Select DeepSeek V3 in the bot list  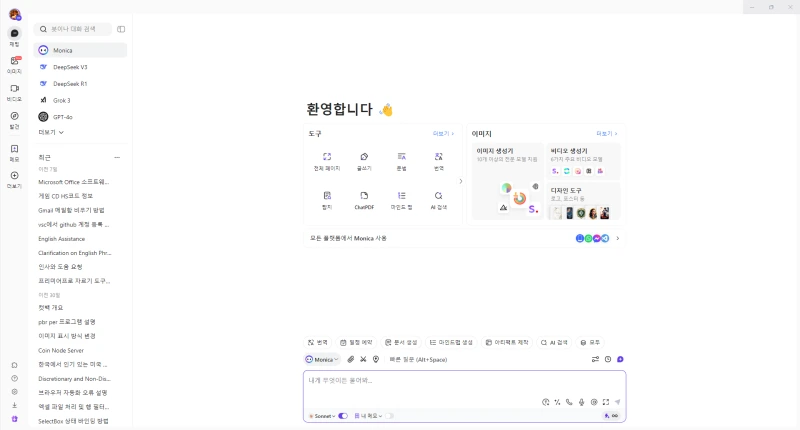click(81, 67)
